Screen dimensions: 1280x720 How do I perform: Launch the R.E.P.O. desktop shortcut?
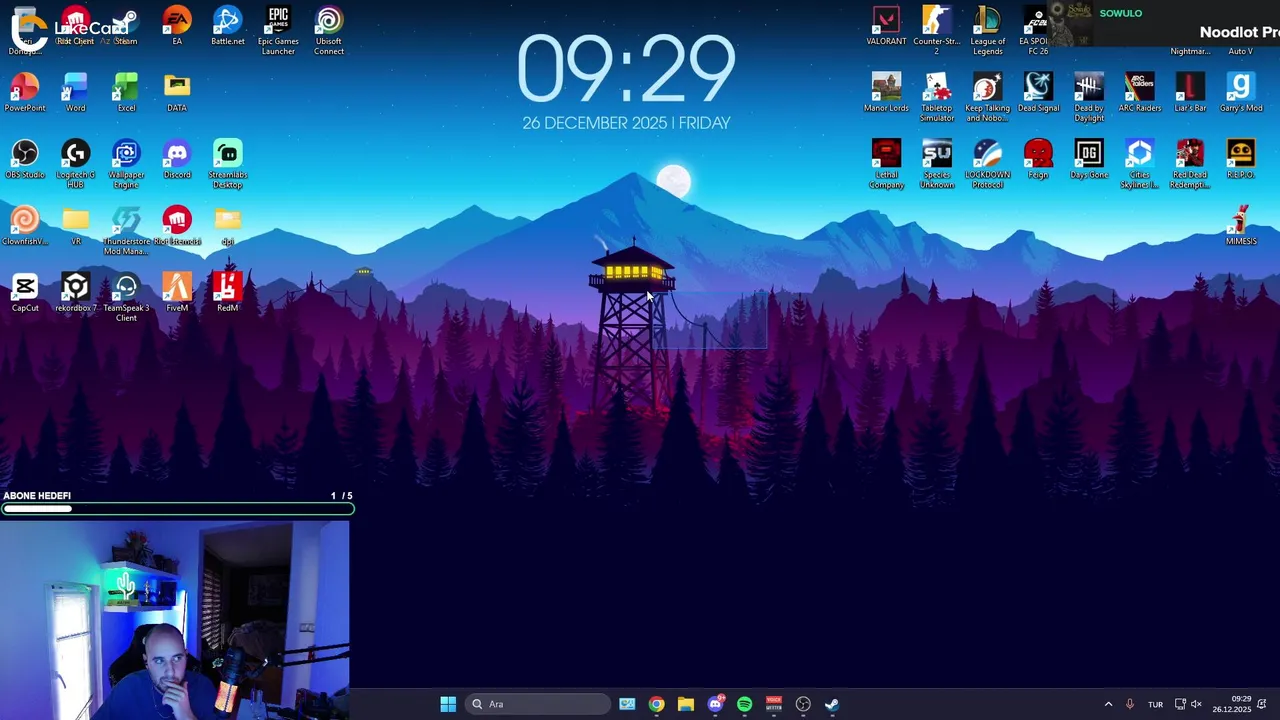(x=1241, y=160)
